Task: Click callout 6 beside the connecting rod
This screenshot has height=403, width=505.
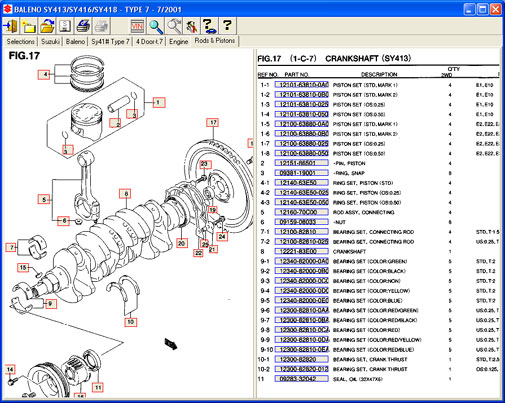Action: (63, 221)
